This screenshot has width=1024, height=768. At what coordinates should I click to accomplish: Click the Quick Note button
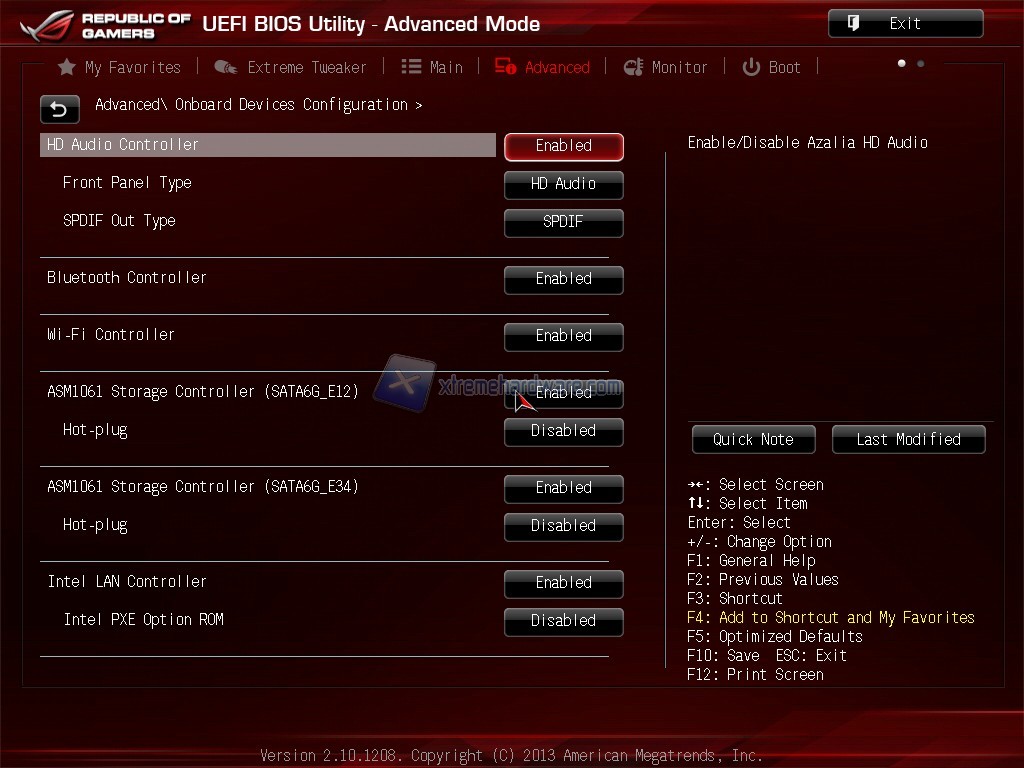[754, 440]
